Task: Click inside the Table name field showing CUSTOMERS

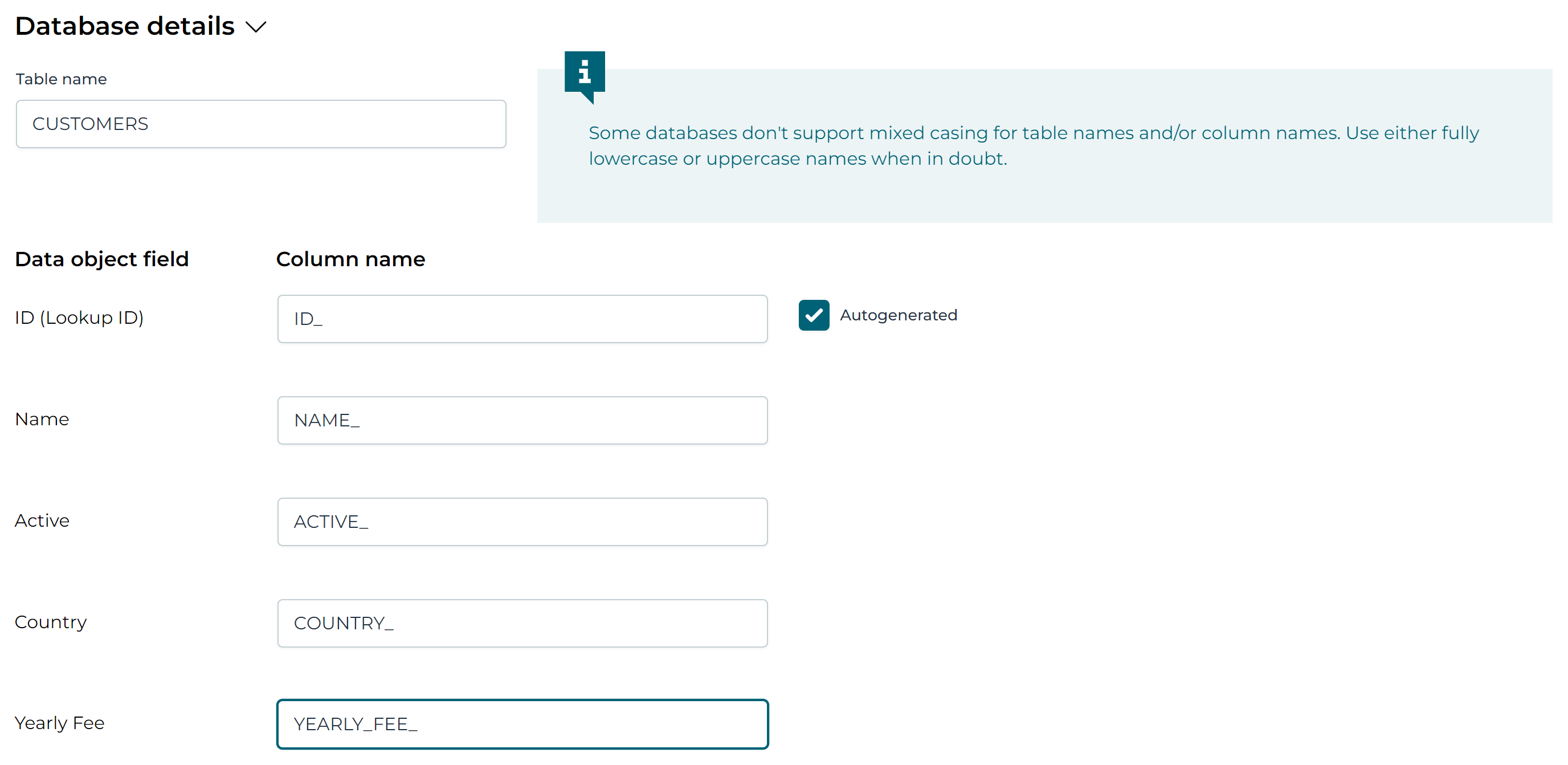Action: (x=260, y=124)
